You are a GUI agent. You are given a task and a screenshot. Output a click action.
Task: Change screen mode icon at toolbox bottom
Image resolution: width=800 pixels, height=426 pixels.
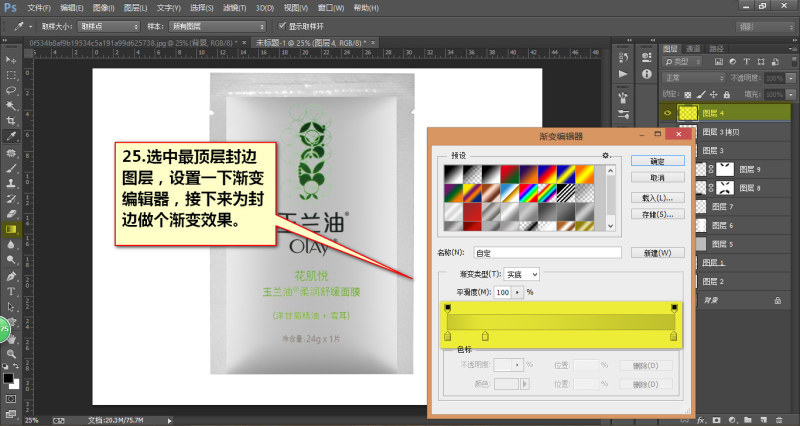(x=11, y=413)
